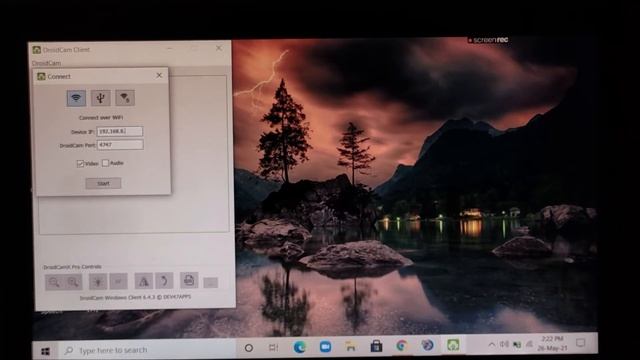640x360 pixels.
Task: Close the DroidCam Client window
Action: pyautogui.click(x=219, y=48)
